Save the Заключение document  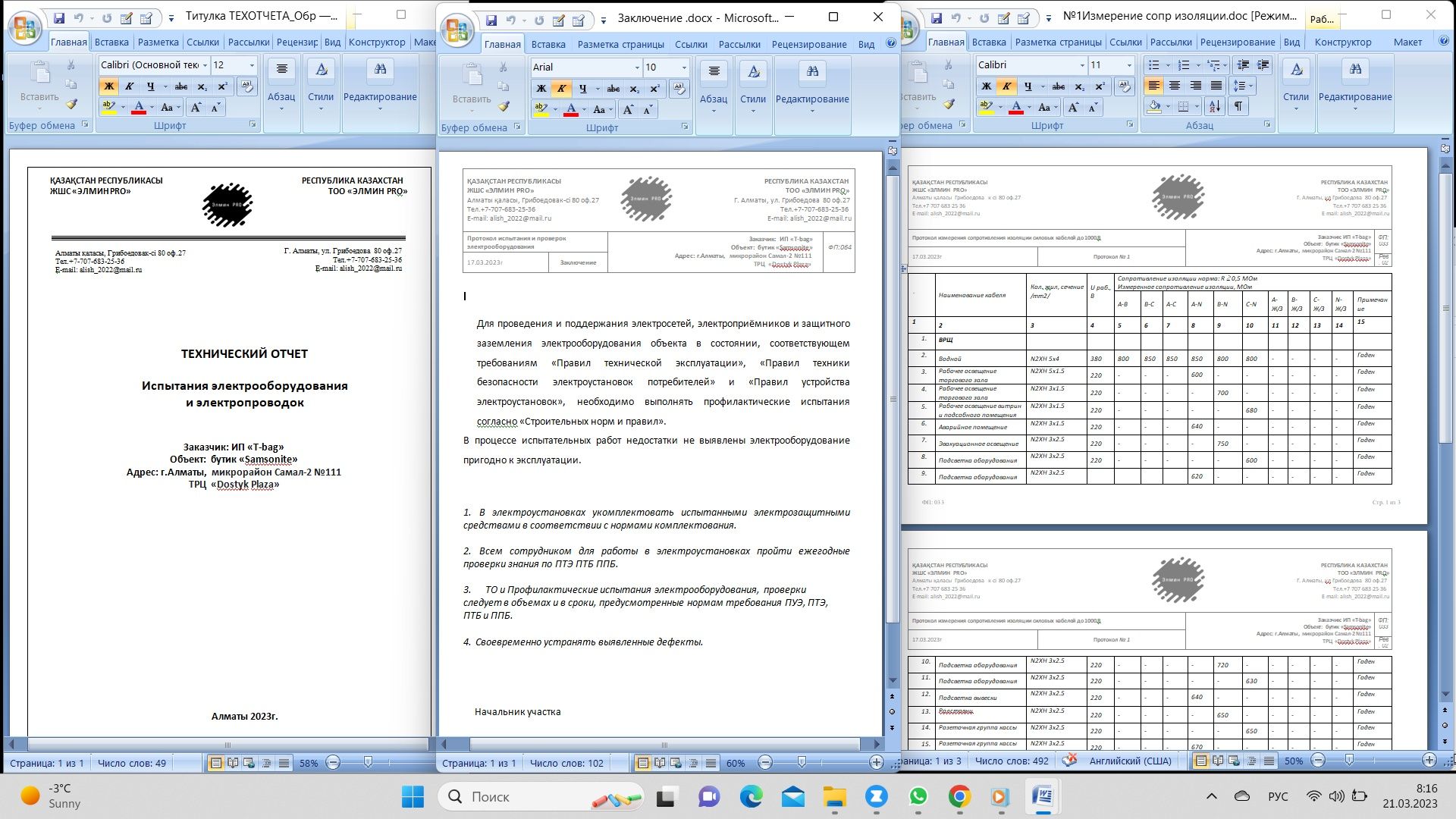[x=491, y=20]
